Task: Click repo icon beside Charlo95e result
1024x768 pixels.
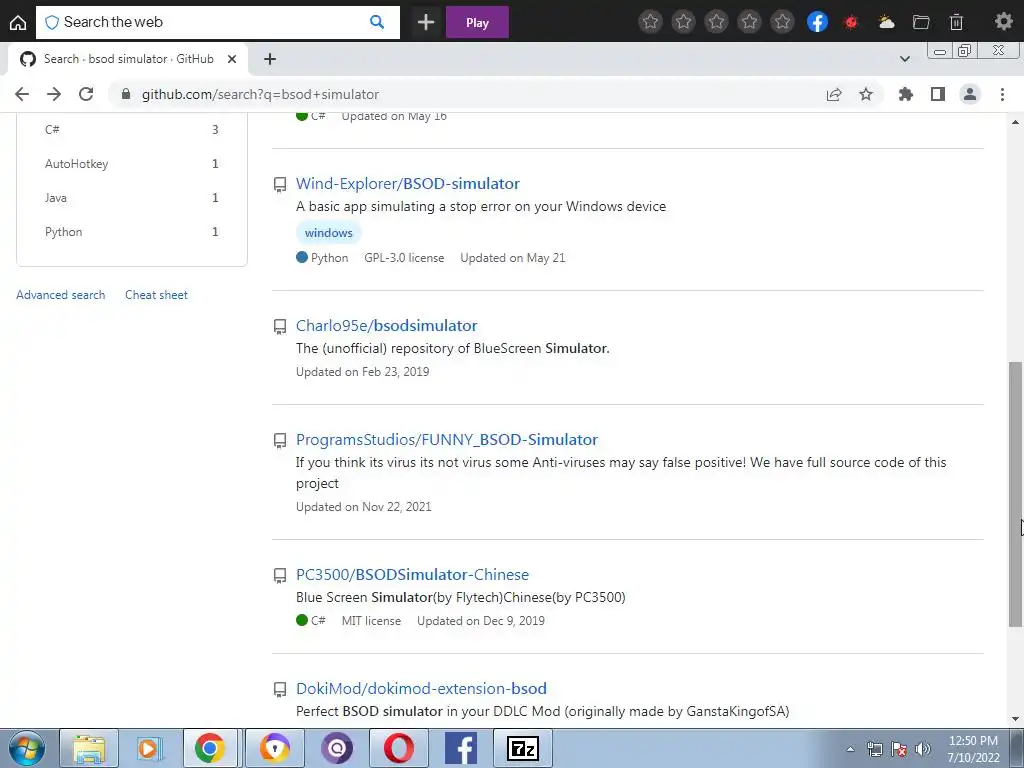Action: (x=280, y=327)
